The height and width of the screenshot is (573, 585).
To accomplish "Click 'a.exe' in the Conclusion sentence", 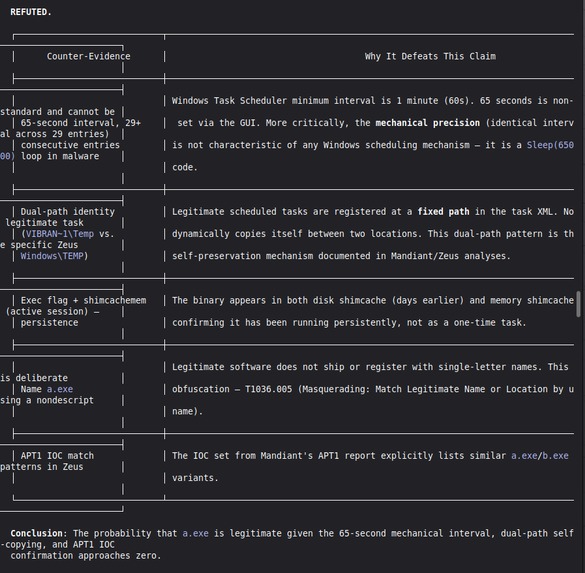I will click(195, 533).
